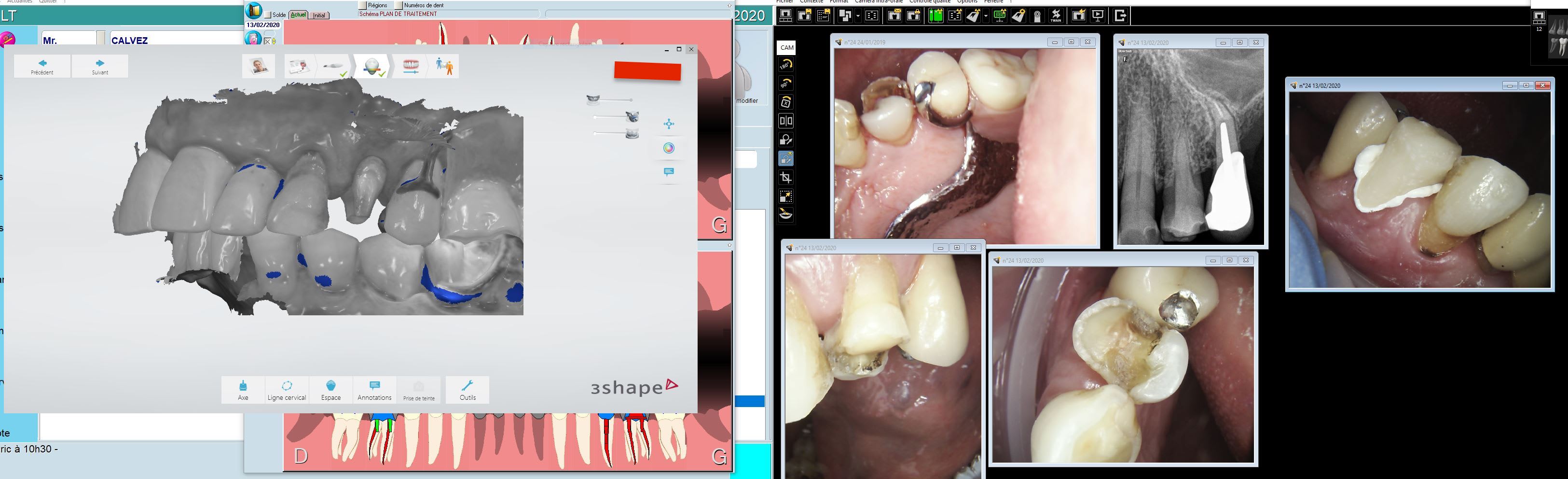Expand the scanner acquisition dropdown arrow

pos(986,16)
